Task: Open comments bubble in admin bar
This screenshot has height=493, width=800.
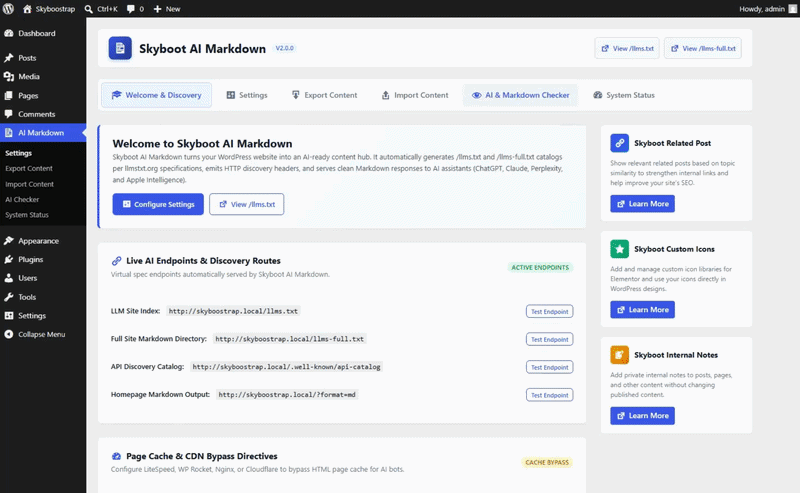Action: (135, 9)
